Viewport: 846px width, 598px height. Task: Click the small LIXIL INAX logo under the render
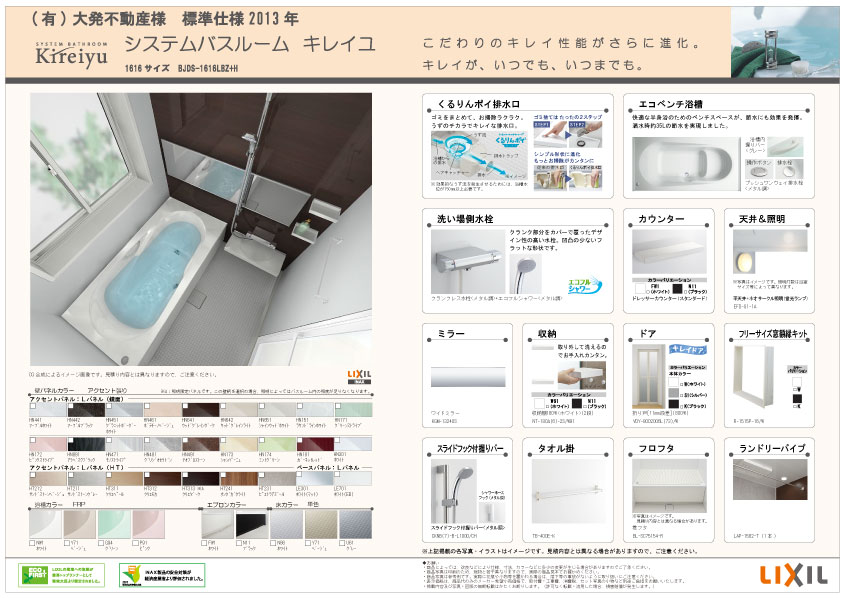pyautogui.click(x=359, y=377)
